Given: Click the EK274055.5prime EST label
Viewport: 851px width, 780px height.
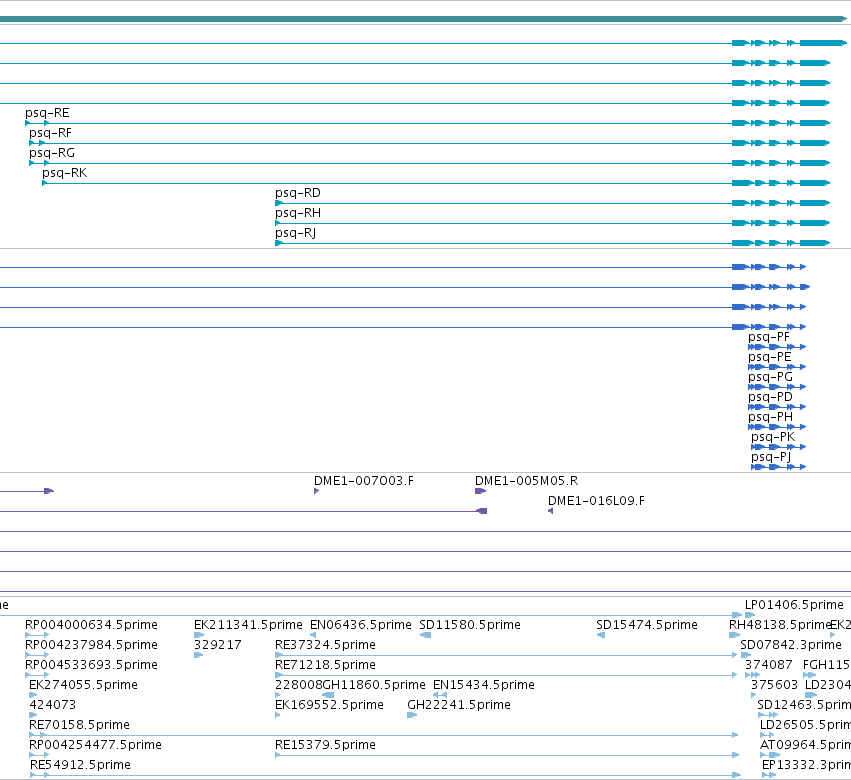Looking at the screenshot, I should click(x=84, y=686).
